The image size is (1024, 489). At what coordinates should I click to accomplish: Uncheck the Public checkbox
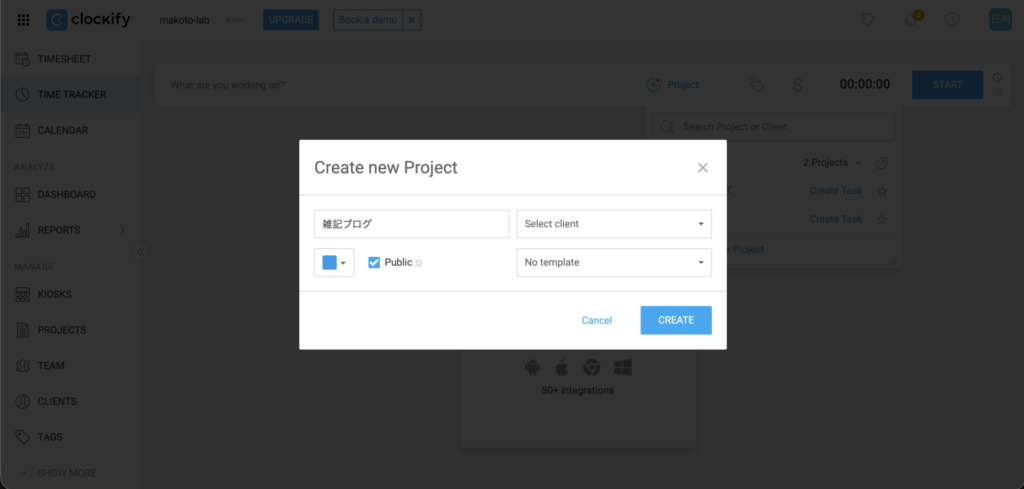click(x=374, y=262)
